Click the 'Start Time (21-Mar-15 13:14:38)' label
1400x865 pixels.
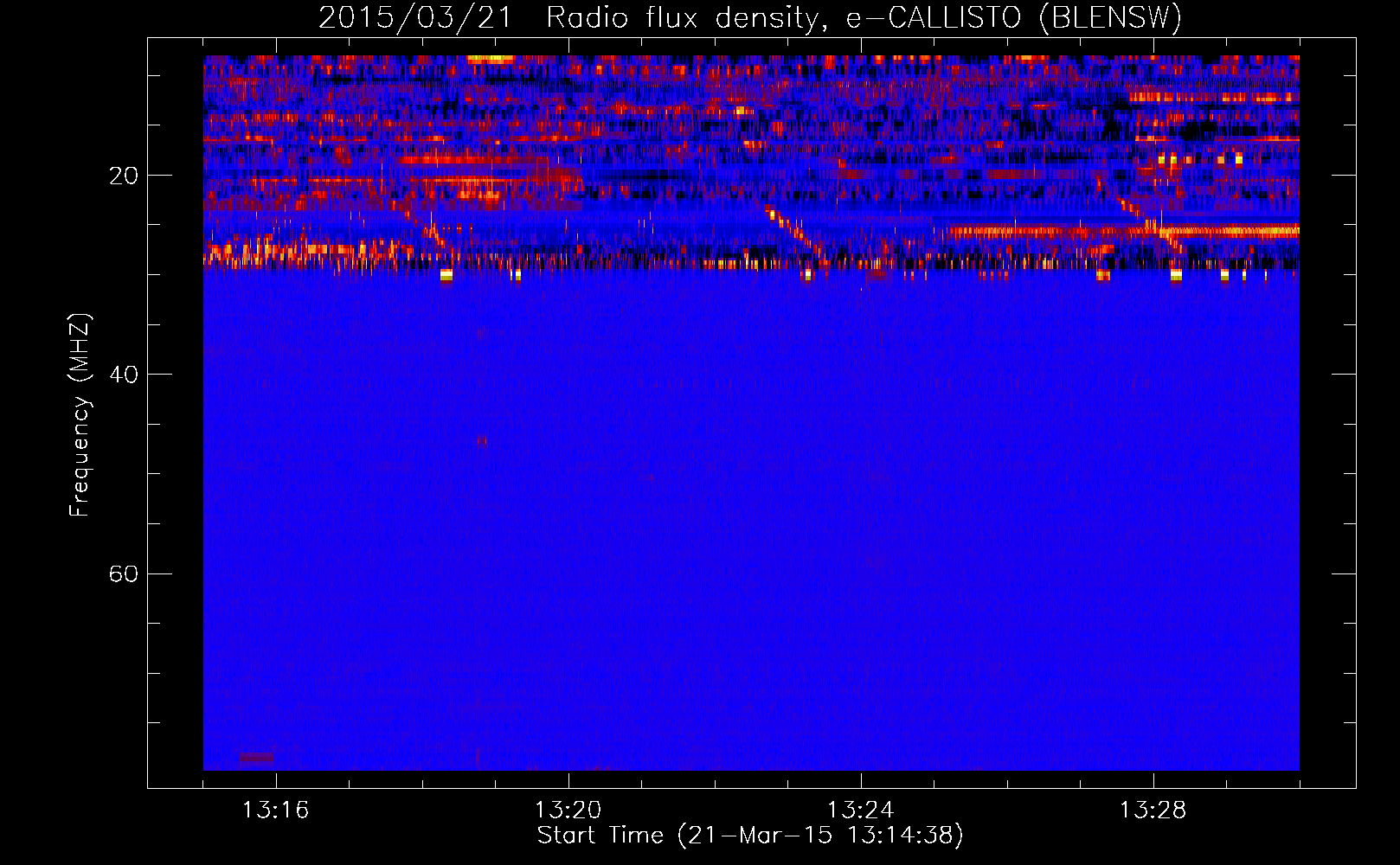click(x=750, y=836)
